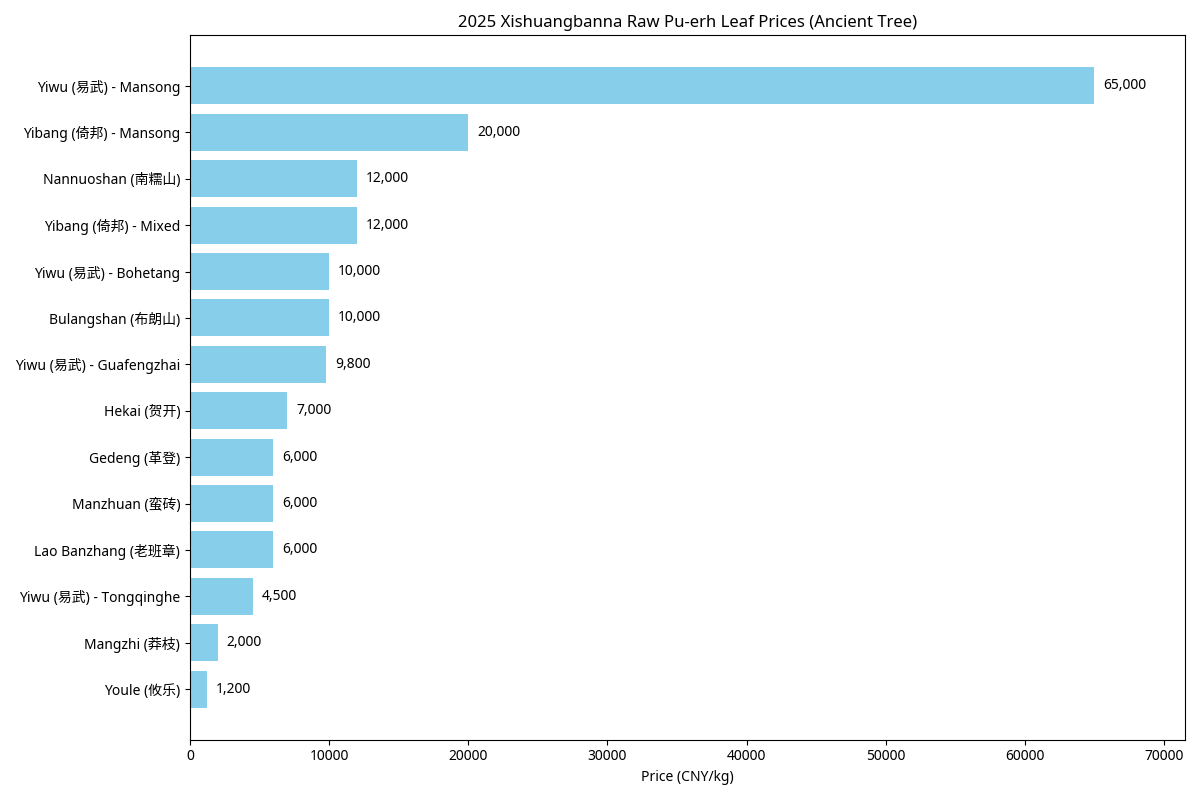1200x800 pixels.
Task: Select the Yibang Mansong bar
Action: point(329,132)
